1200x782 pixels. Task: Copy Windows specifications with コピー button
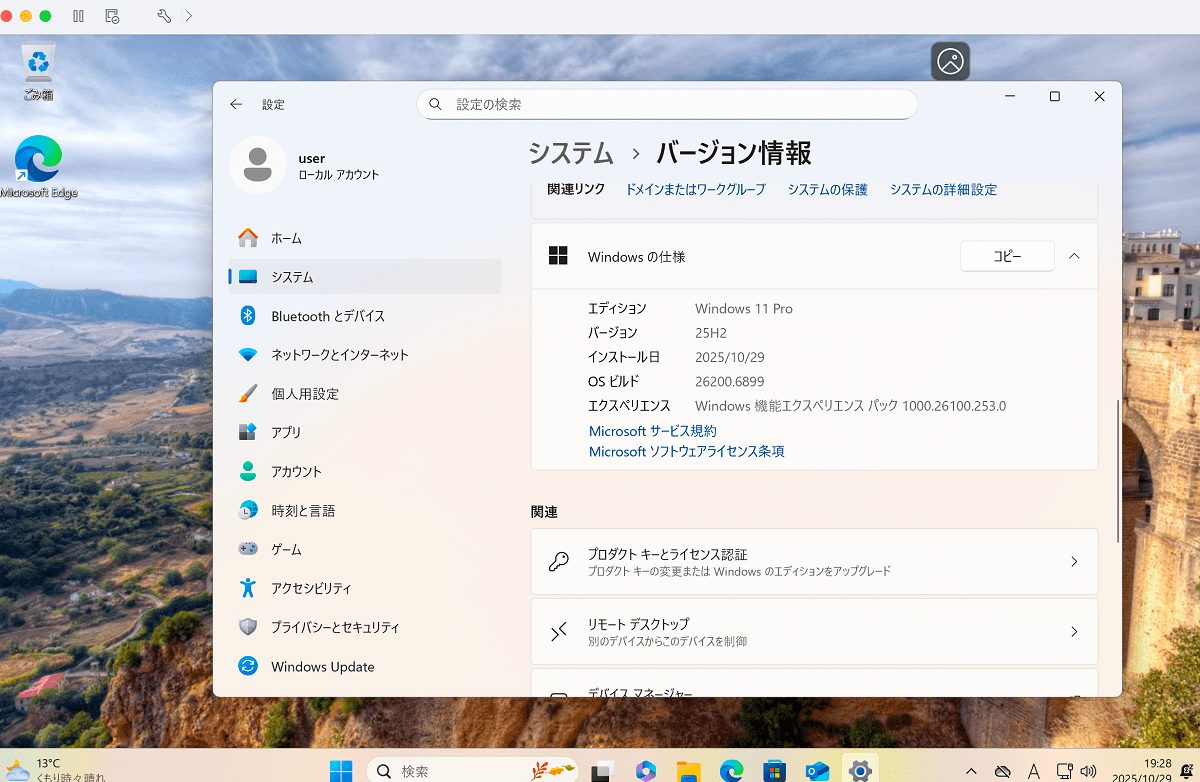point(1007,256)
